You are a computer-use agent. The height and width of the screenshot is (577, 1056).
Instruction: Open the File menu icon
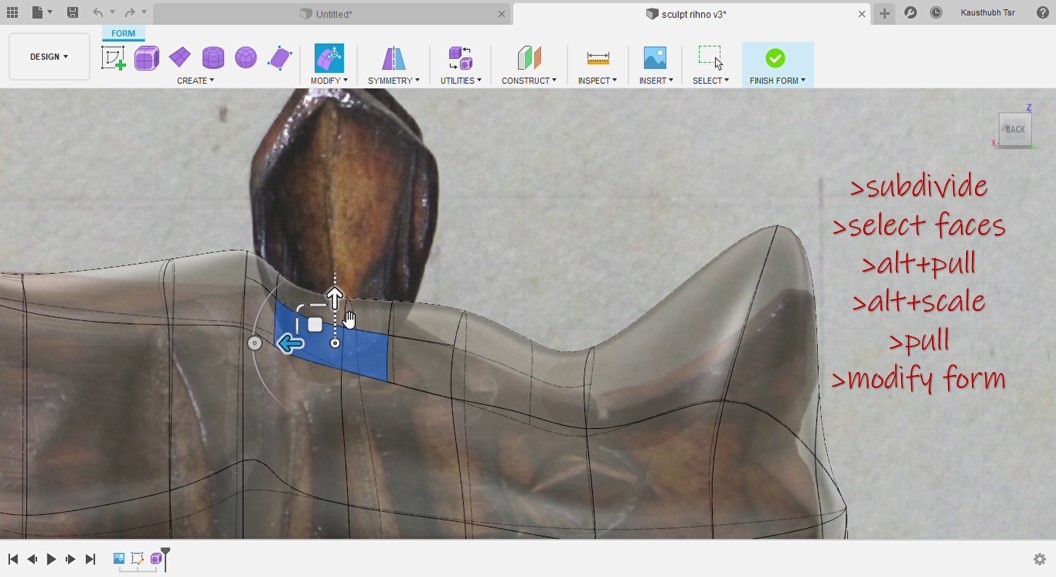coord(38,12)
